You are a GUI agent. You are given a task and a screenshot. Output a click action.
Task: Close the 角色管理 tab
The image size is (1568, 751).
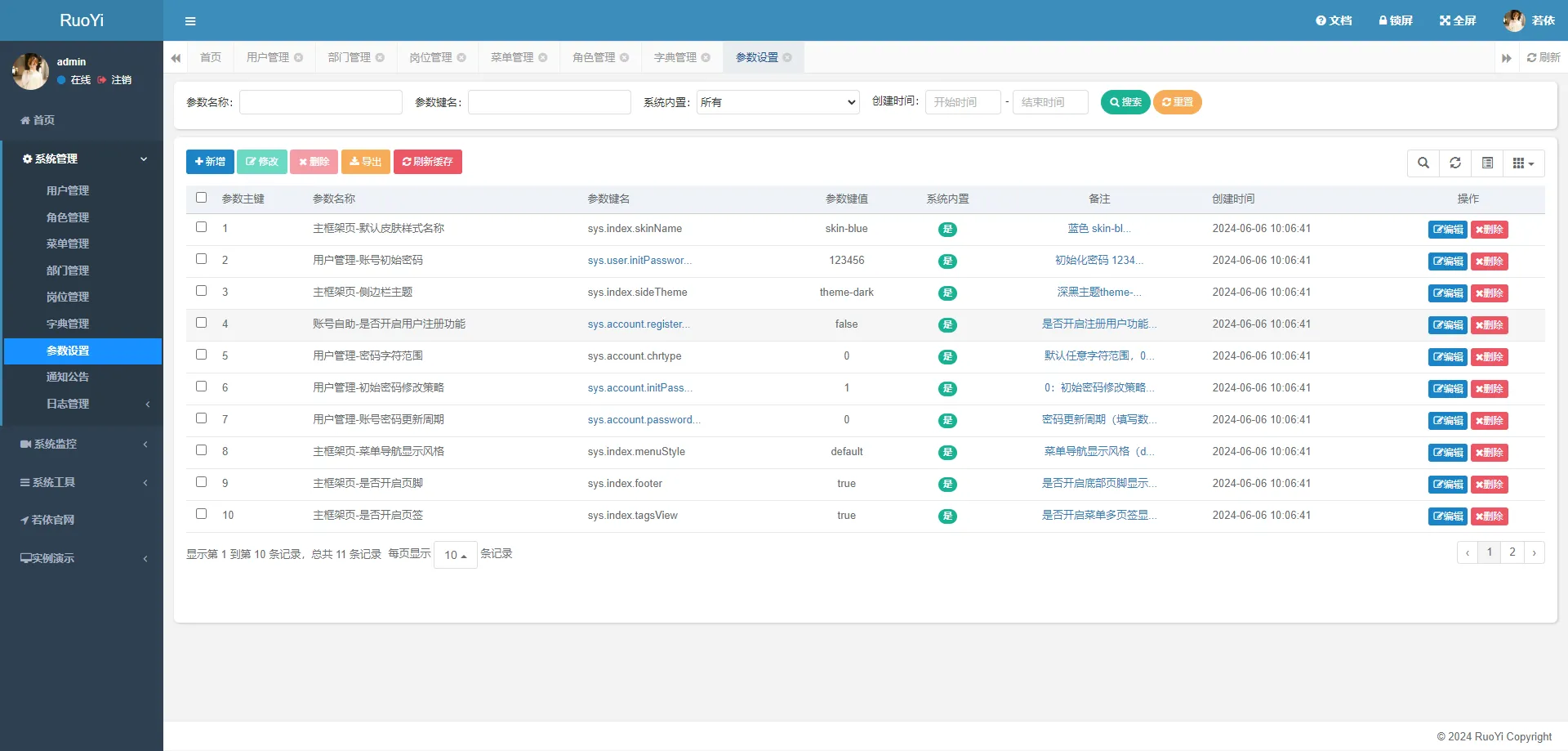[x=625, y=58]
